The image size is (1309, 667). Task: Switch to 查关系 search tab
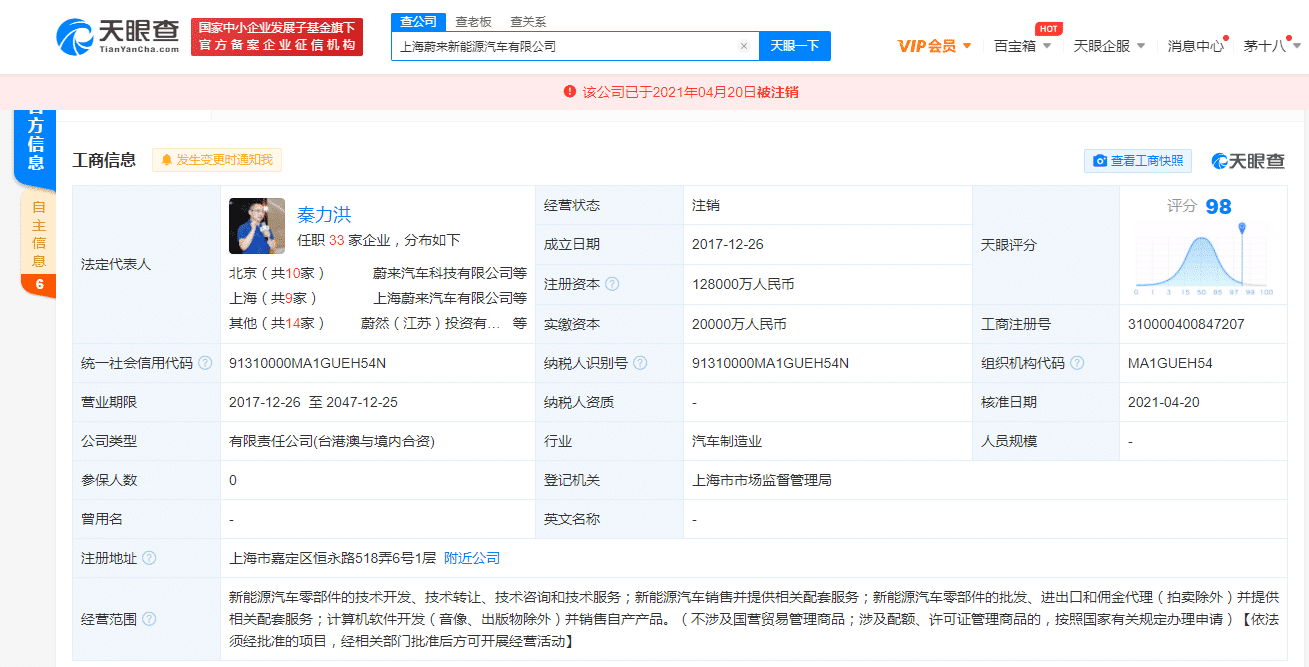pyautogui.click(x=528, y=22)
